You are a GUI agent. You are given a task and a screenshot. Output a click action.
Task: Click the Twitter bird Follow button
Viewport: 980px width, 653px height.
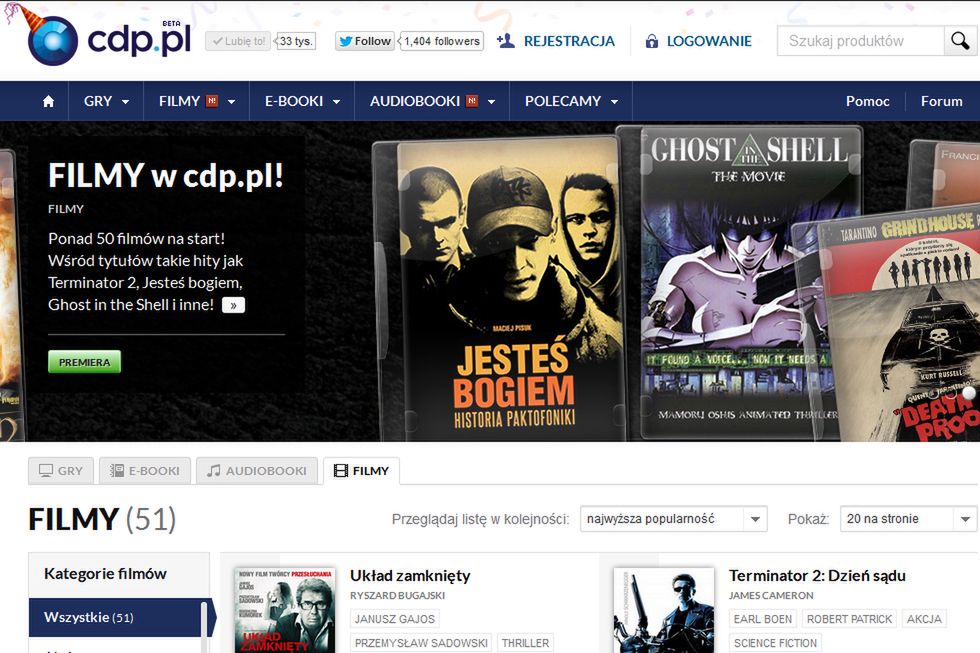tap(364, 41)
